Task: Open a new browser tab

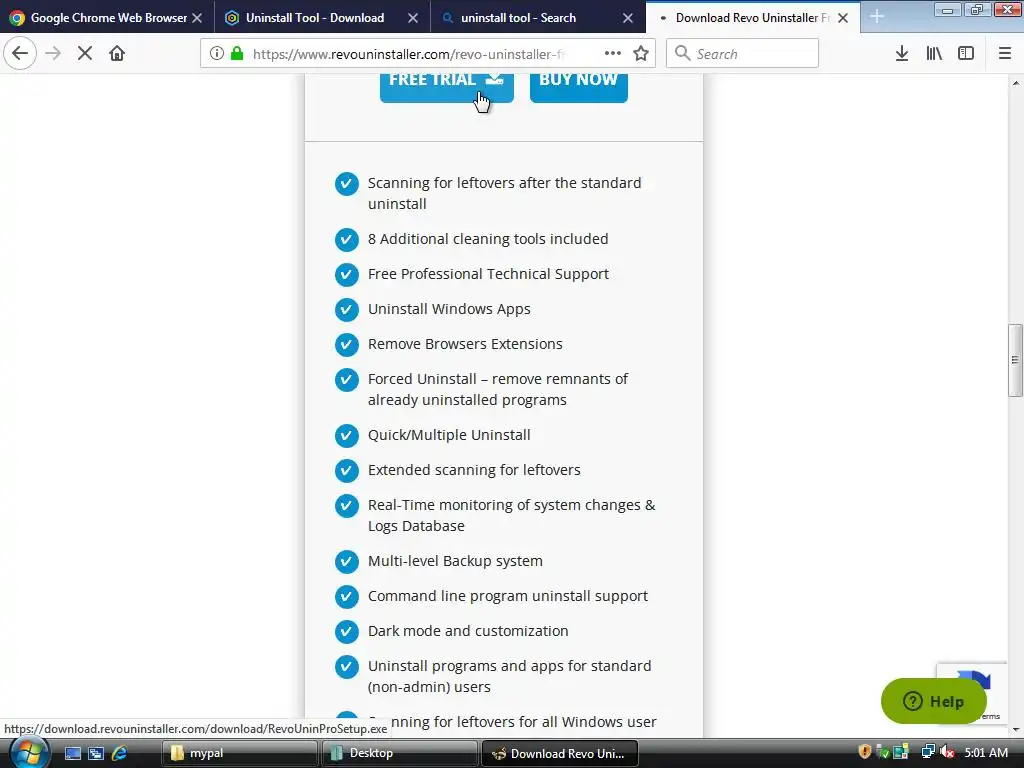Action: click(877, 18)
